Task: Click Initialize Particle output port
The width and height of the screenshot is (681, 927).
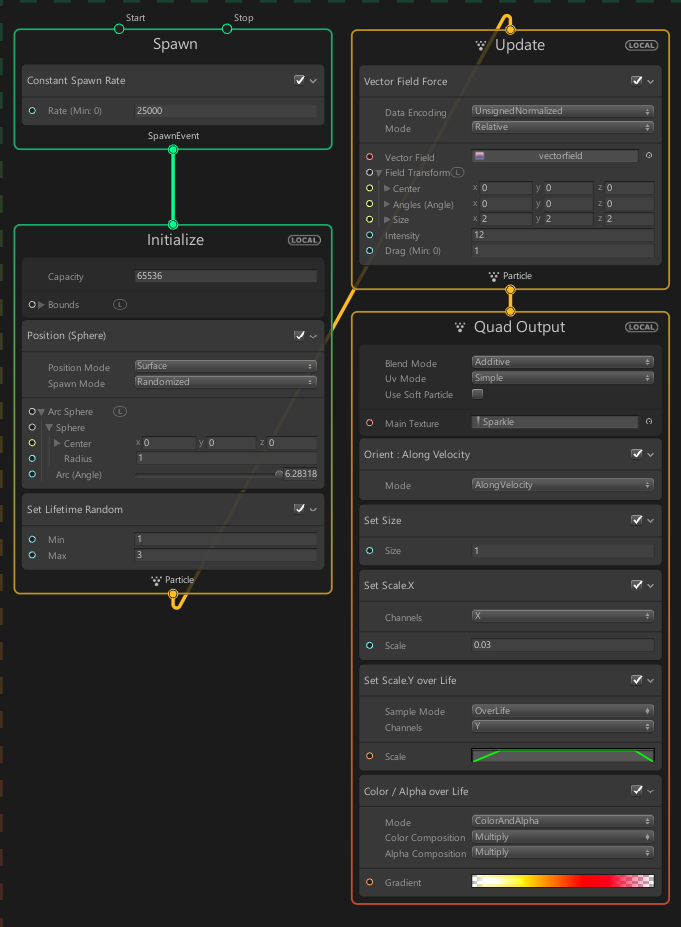Action: [x=173, y=594]
